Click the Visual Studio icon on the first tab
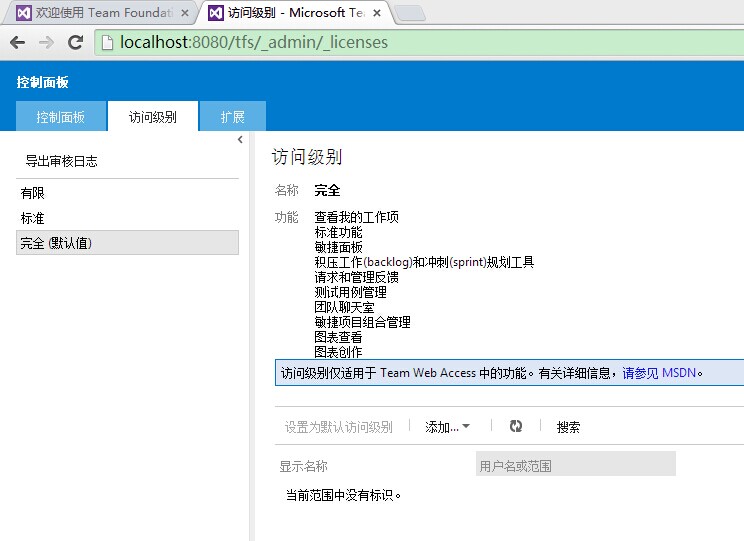Screen dimensions: 744x541 click(x=24, y=13)
